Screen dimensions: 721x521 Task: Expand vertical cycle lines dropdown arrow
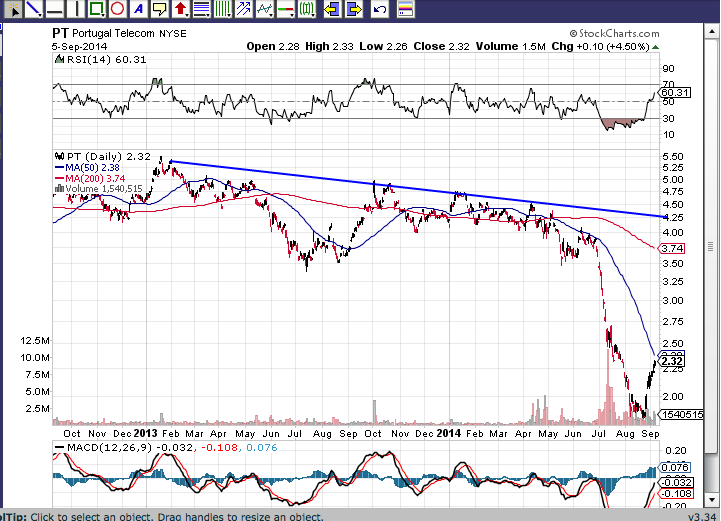230,15
